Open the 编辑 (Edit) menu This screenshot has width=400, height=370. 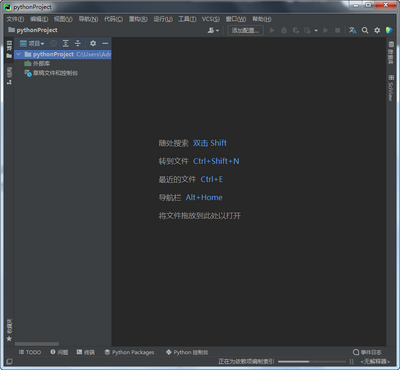coord(39,19)
